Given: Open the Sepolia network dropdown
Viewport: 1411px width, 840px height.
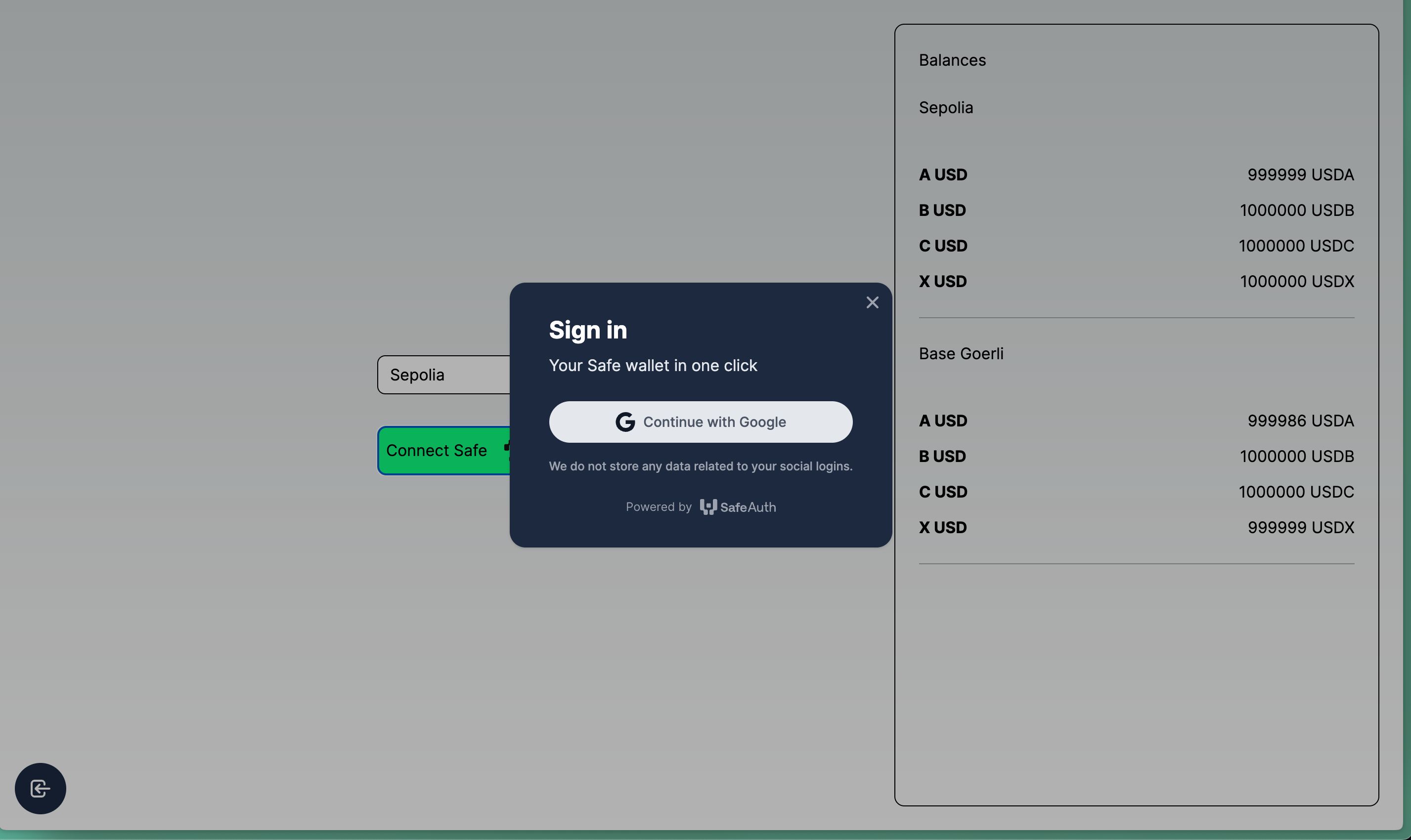Looking at the screenshot, I should 444,375.
